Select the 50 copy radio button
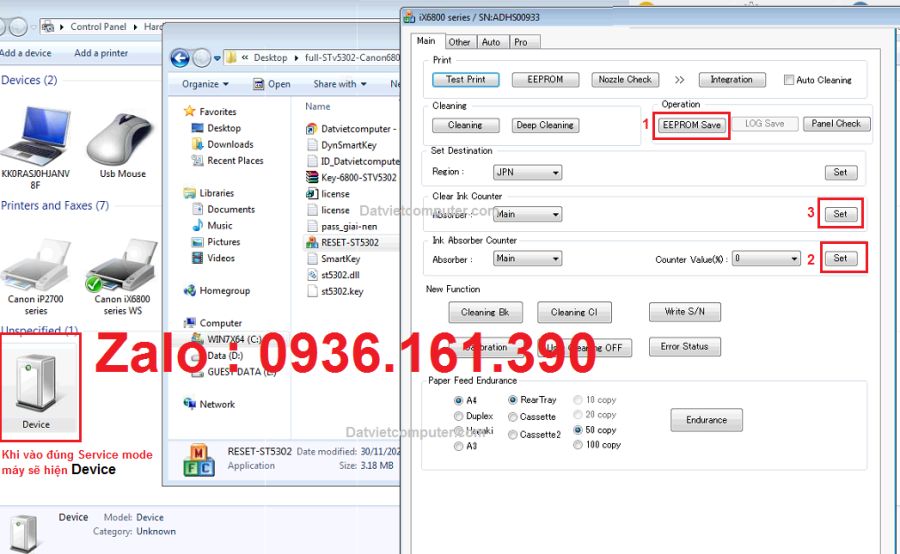 point(578,429)
